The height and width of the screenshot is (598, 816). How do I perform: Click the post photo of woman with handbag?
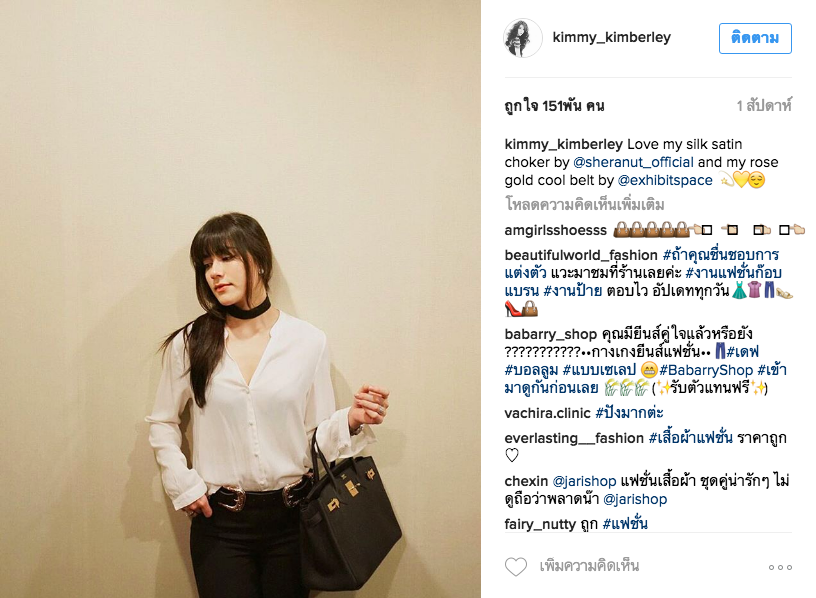(x=240, y=299)
